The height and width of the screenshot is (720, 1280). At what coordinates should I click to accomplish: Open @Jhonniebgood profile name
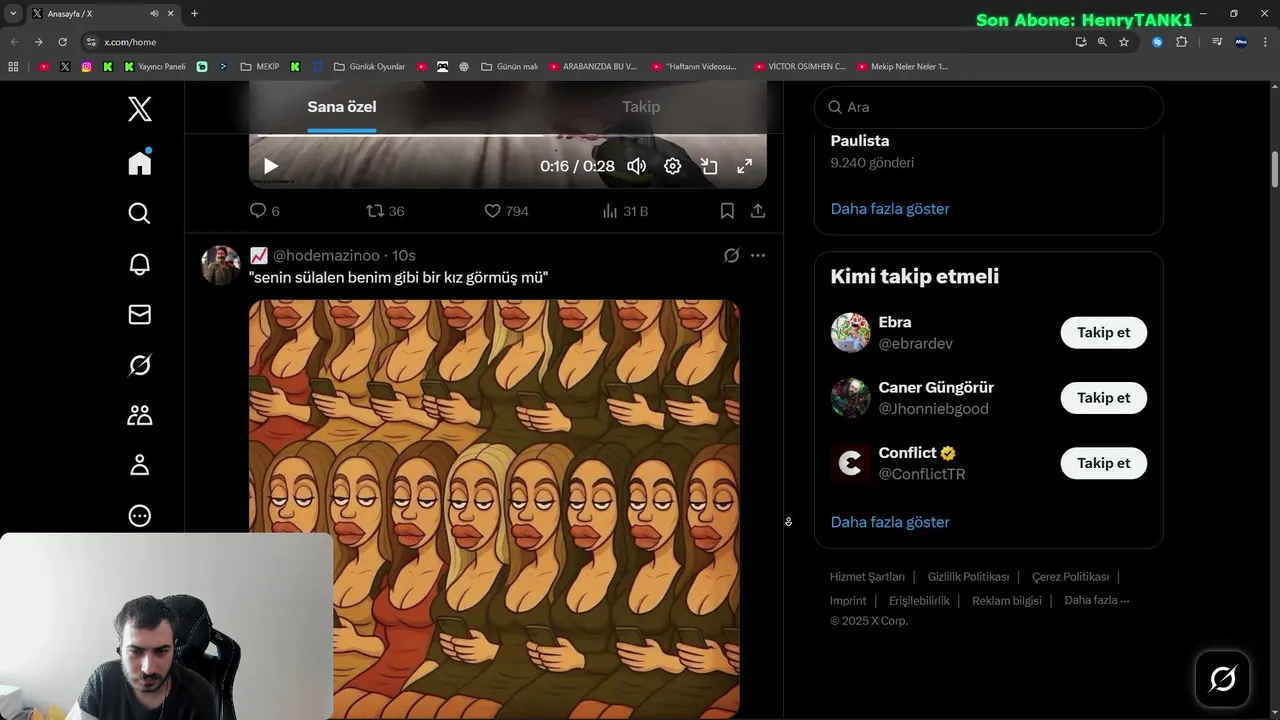[x=933, y=409]
